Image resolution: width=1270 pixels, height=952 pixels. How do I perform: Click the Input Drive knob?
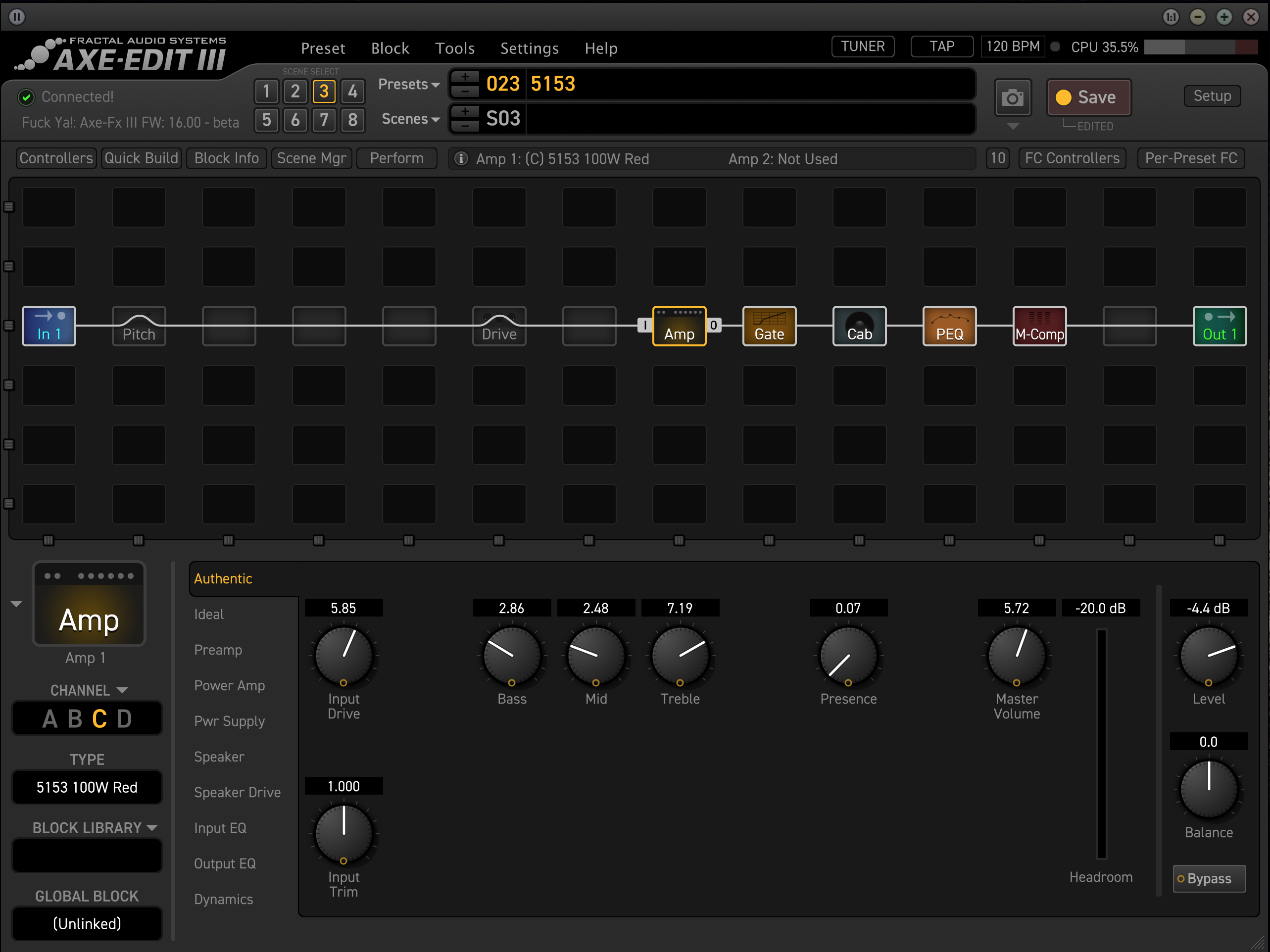pyautogui.click(x=344, y=656)
